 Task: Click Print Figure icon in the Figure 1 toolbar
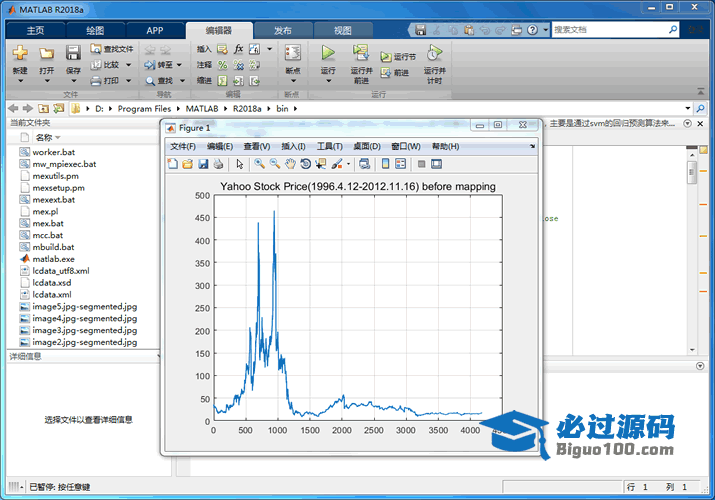[x=218, y=164]
